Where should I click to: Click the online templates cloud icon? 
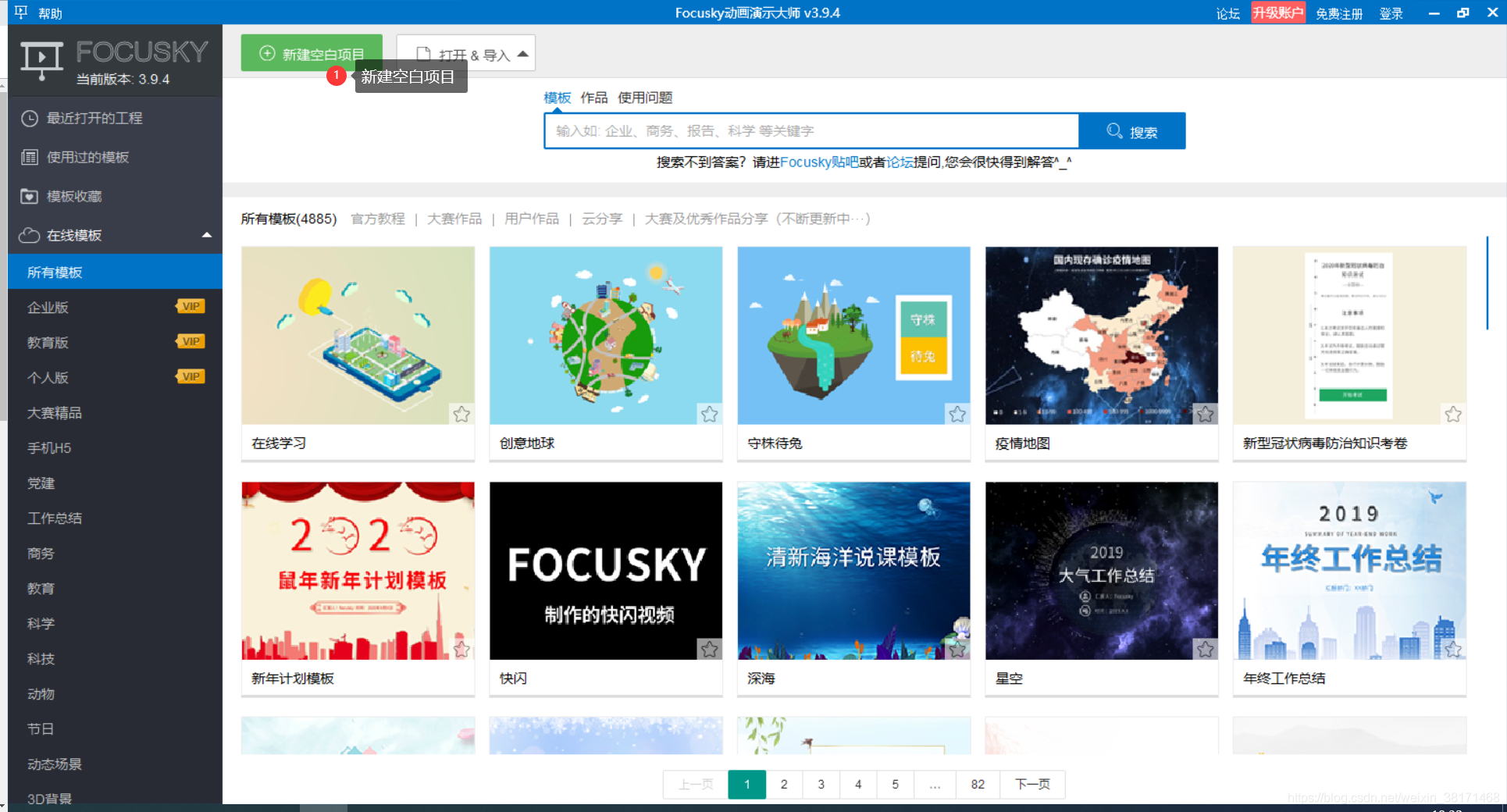(30, 235)
